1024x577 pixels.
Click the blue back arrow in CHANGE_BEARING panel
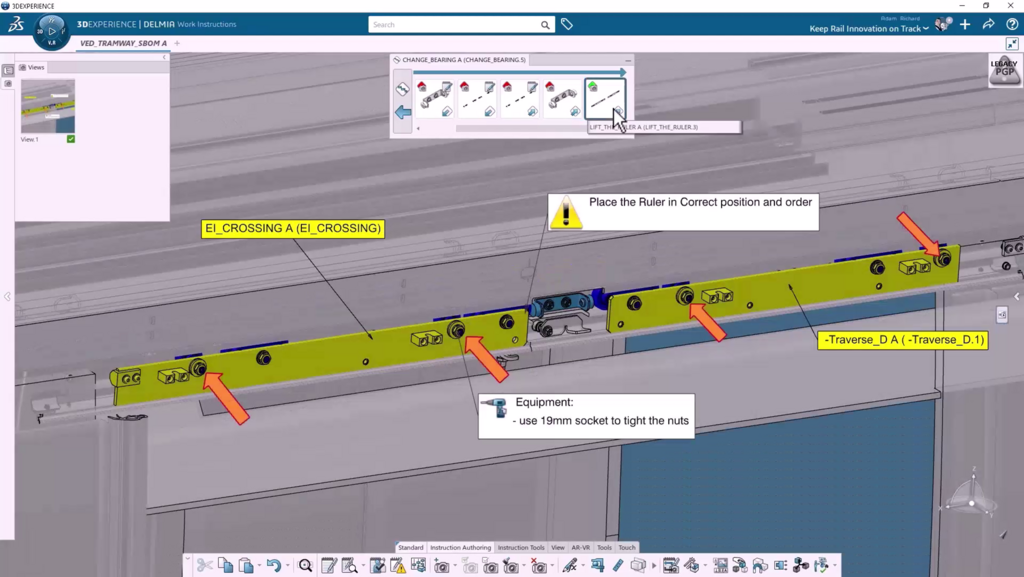403,113
